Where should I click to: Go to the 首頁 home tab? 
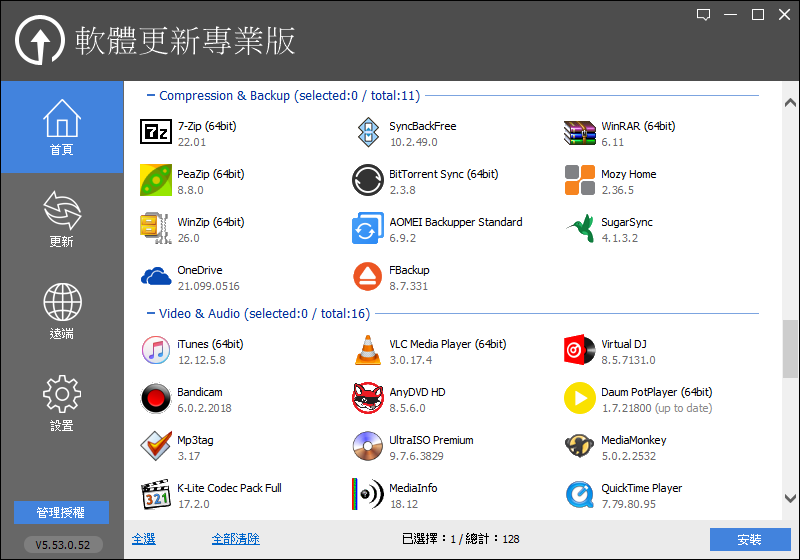click(x=62, y=127)
